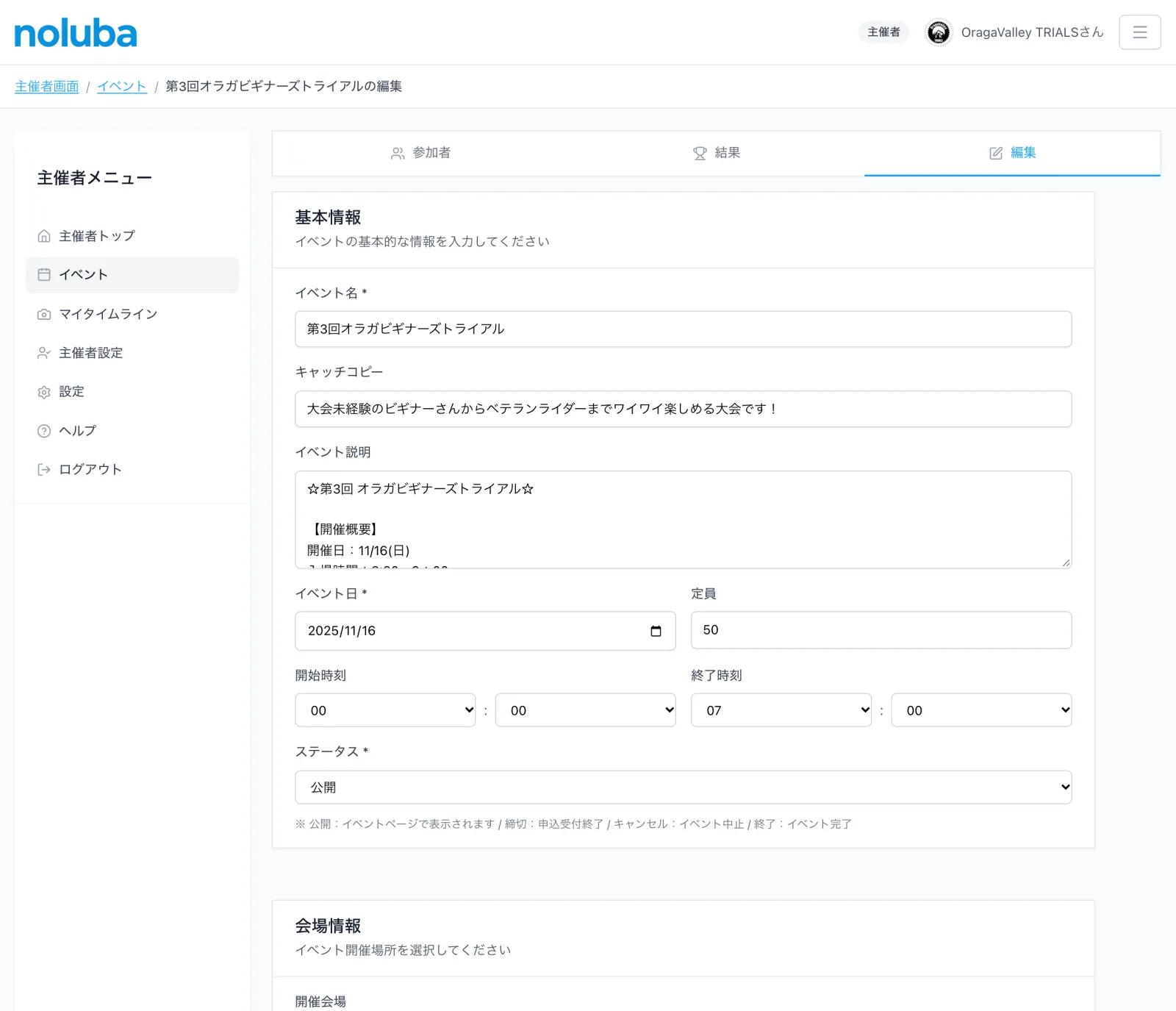Click the home icon beside 主催者トップ
This screenshot has width=1176, height=1011.
point(44,236)
